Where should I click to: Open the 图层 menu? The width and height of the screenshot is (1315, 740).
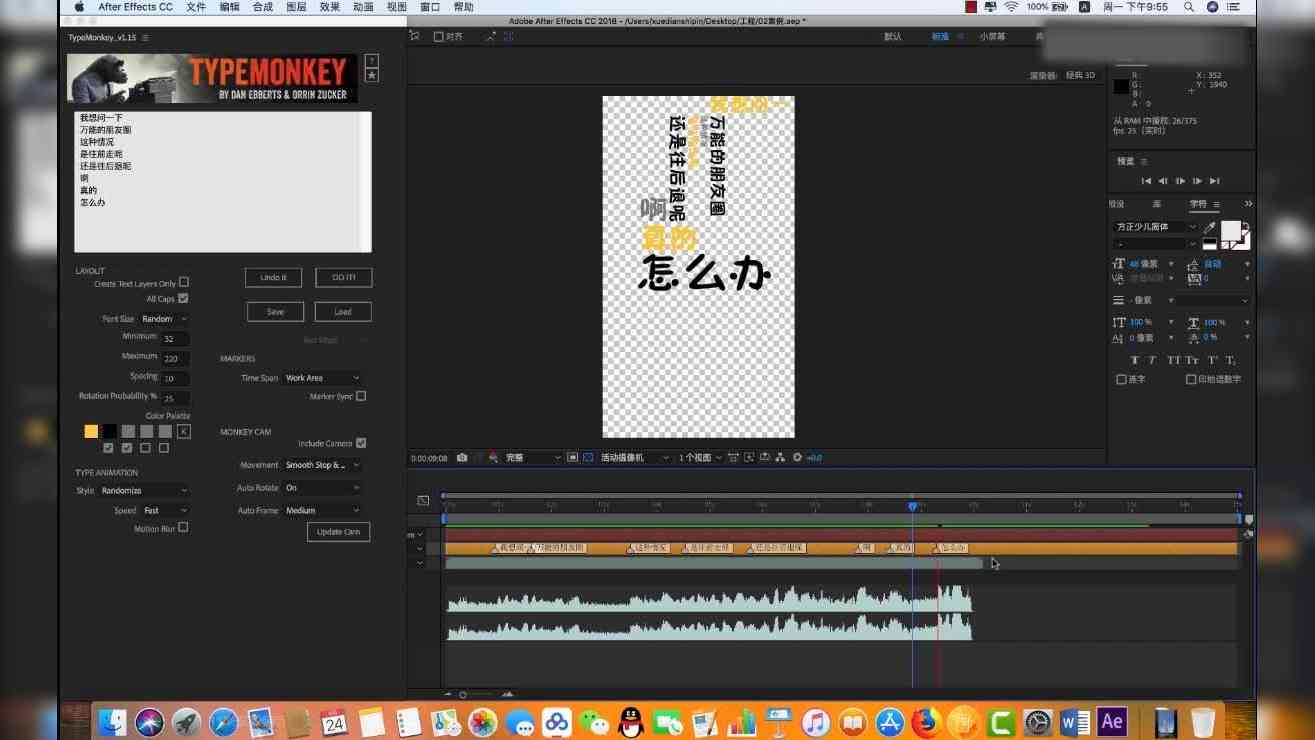coord(296,7)
